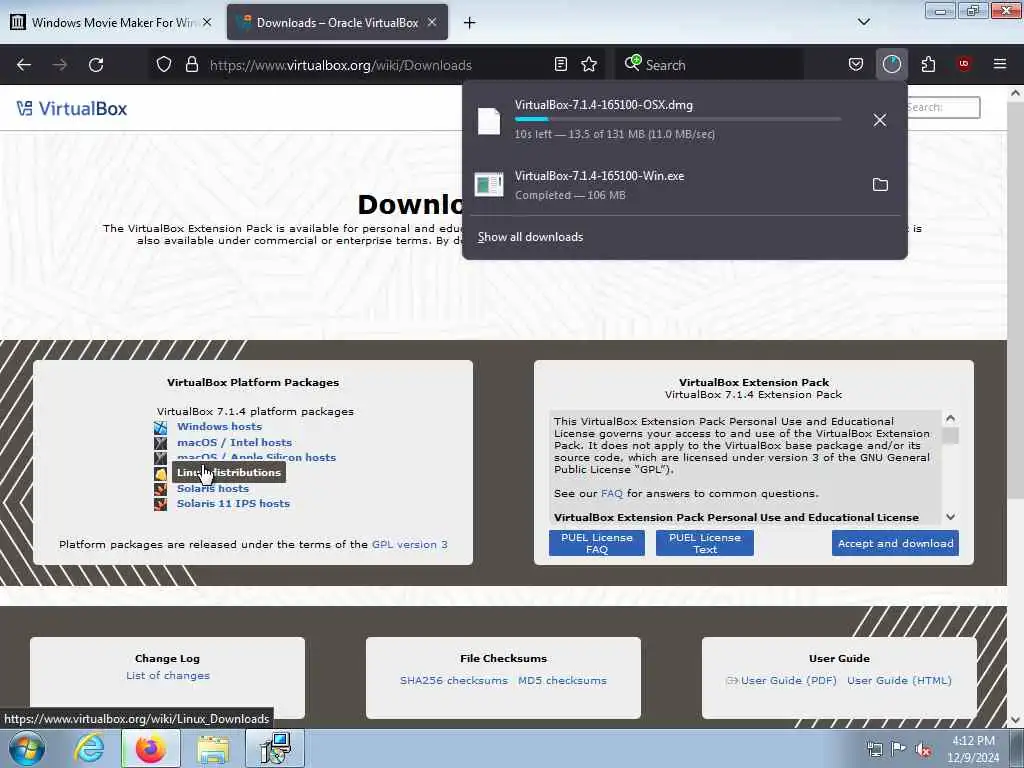Open the User Guide (PDF) link
1024x768 pixels.
click(788, 680)
